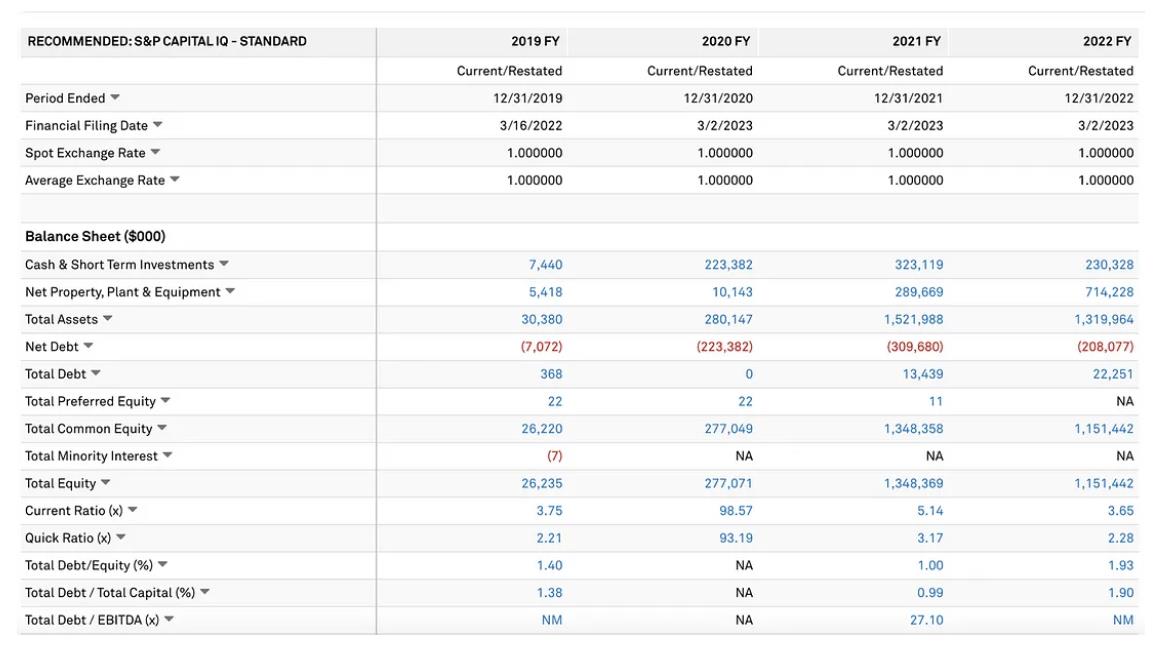Click 2021 FY Total Equity 1,348,369
Image resolution: width=1154 pixels, height=646 pixels.
(x=913, y=484)
